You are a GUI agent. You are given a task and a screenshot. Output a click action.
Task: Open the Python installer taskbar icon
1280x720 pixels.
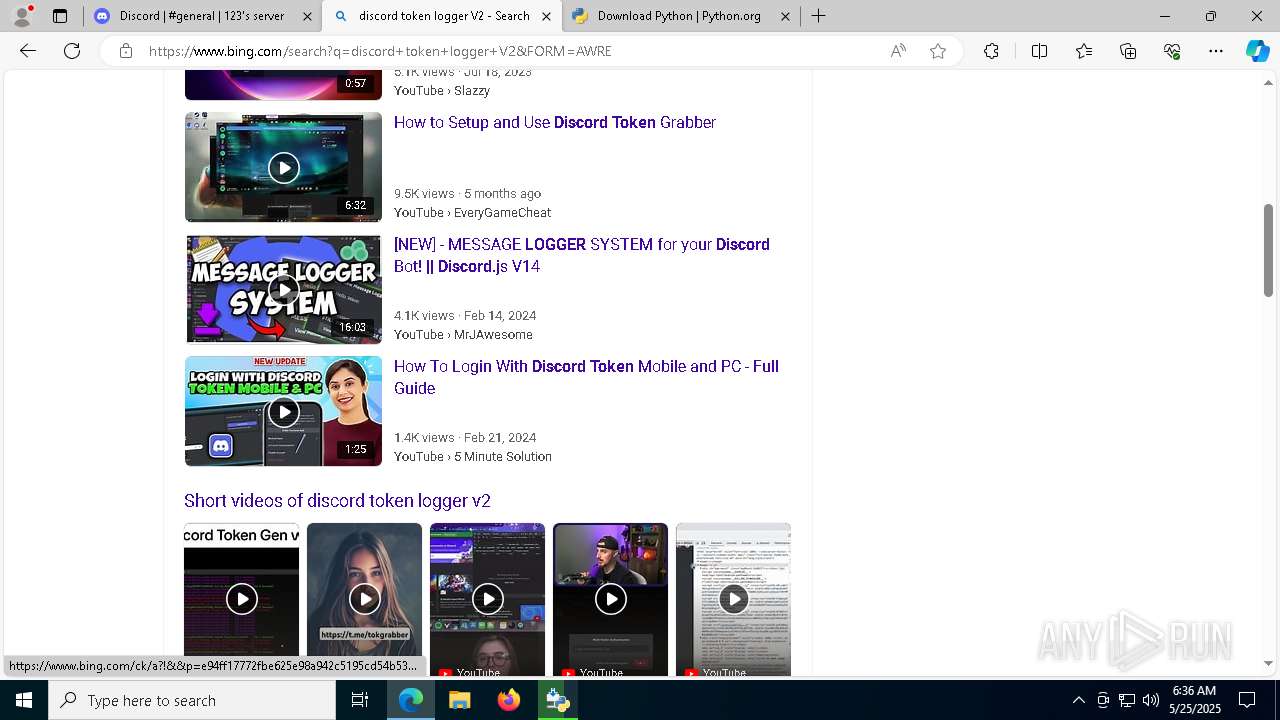[x=557, y=700]
